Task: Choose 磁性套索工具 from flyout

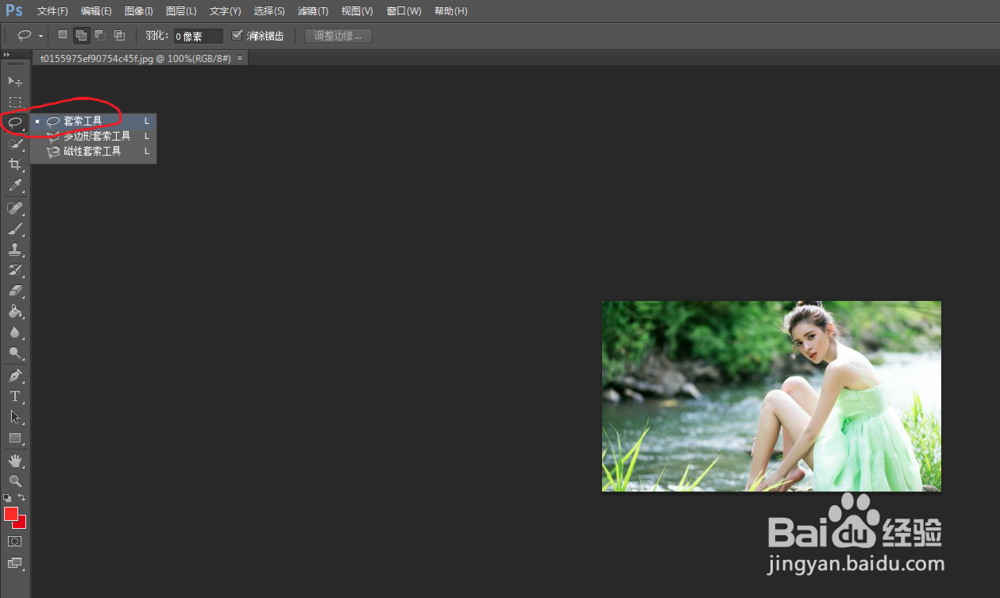Action: [x=93, y=151]
